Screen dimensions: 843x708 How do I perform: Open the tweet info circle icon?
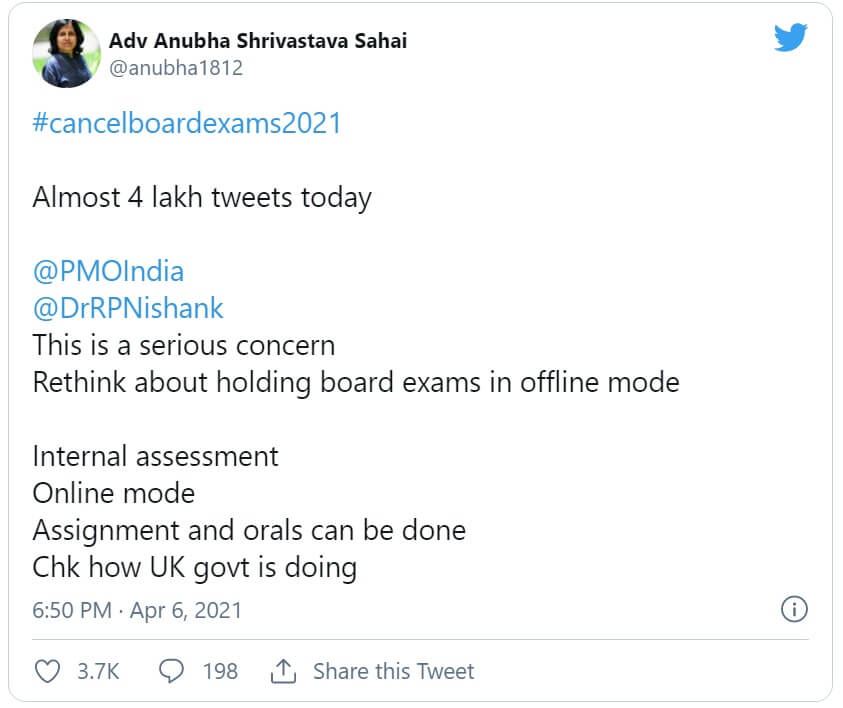793,609
